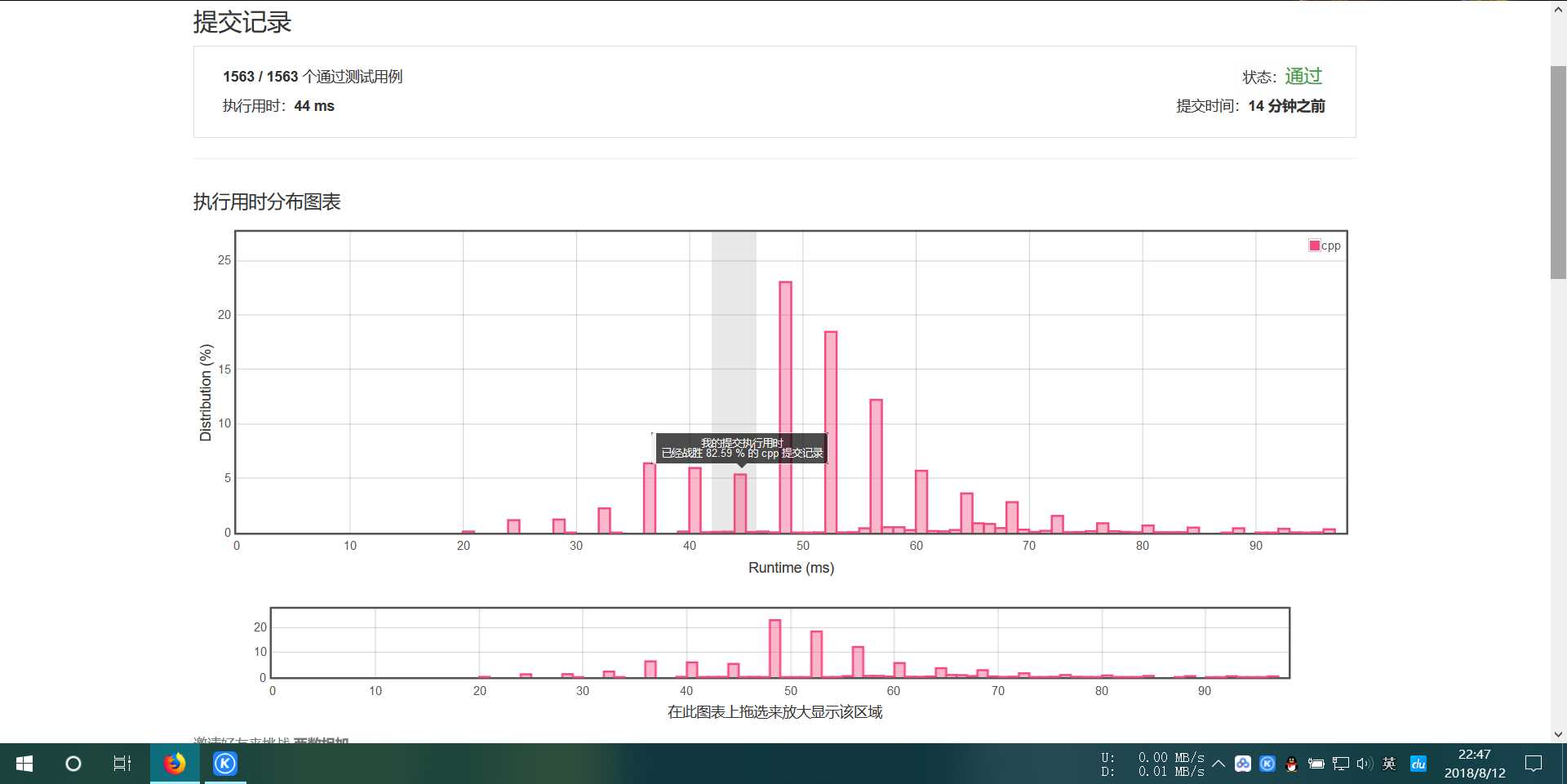The image size is (1567, 784).
Task: Check battery status in the tray
Action: [x=1316, y=764]
